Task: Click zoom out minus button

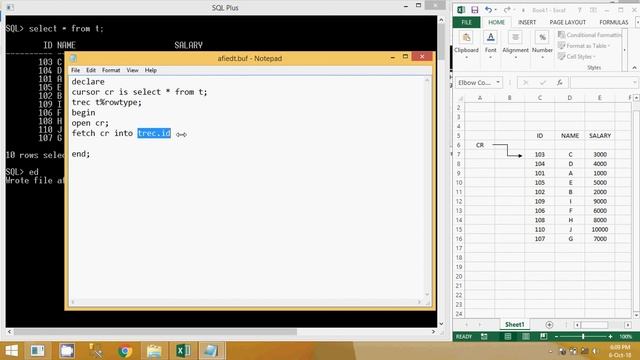Action: pyautogui.click(x=556, y=337)
